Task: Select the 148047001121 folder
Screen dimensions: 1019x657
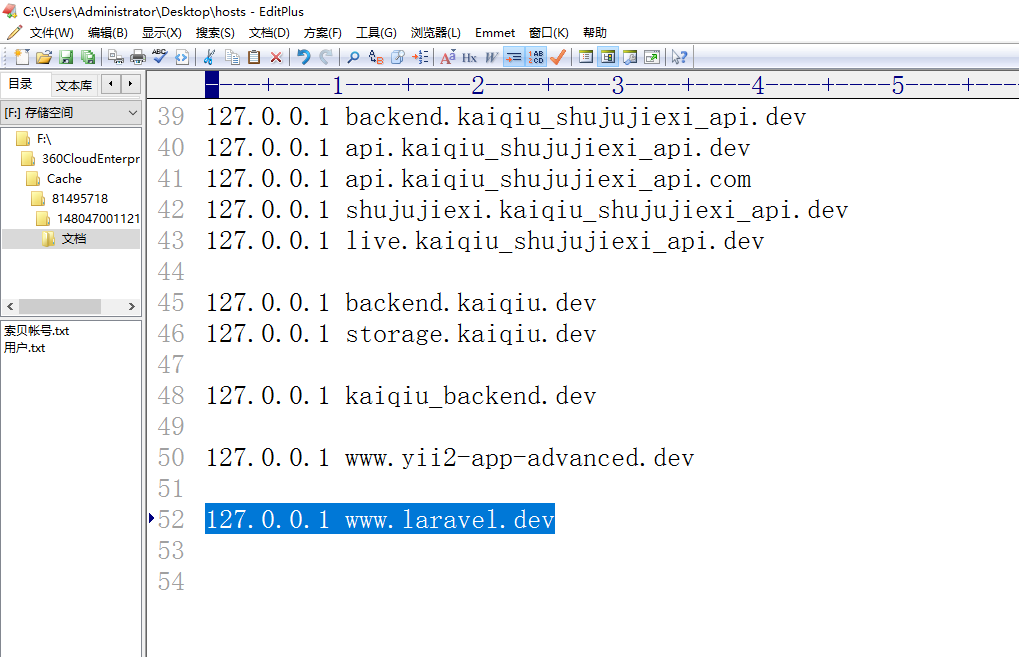Action: (98, 218)
